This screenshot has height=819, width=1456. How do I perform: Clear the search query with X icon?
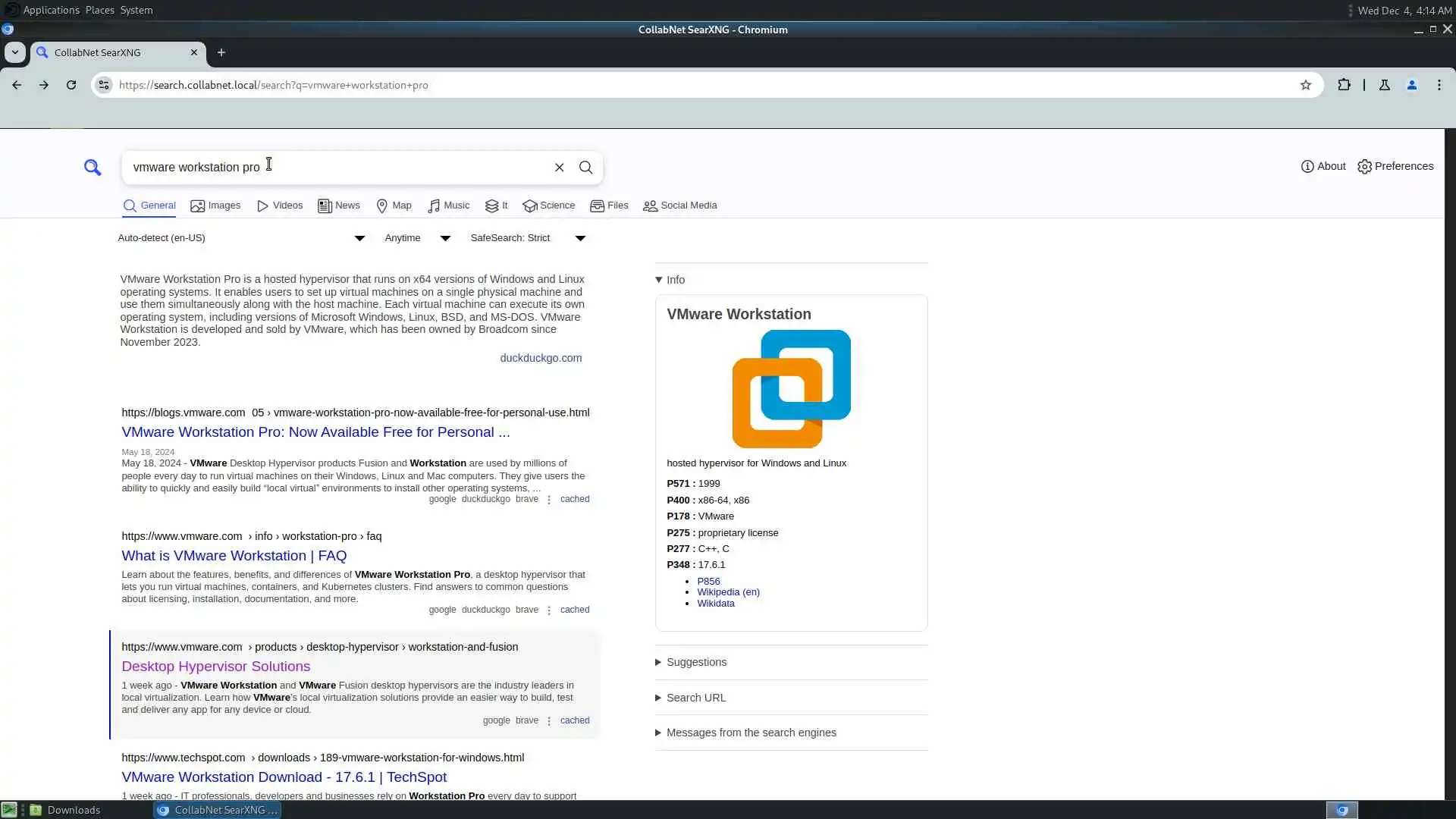coord(559,168)
